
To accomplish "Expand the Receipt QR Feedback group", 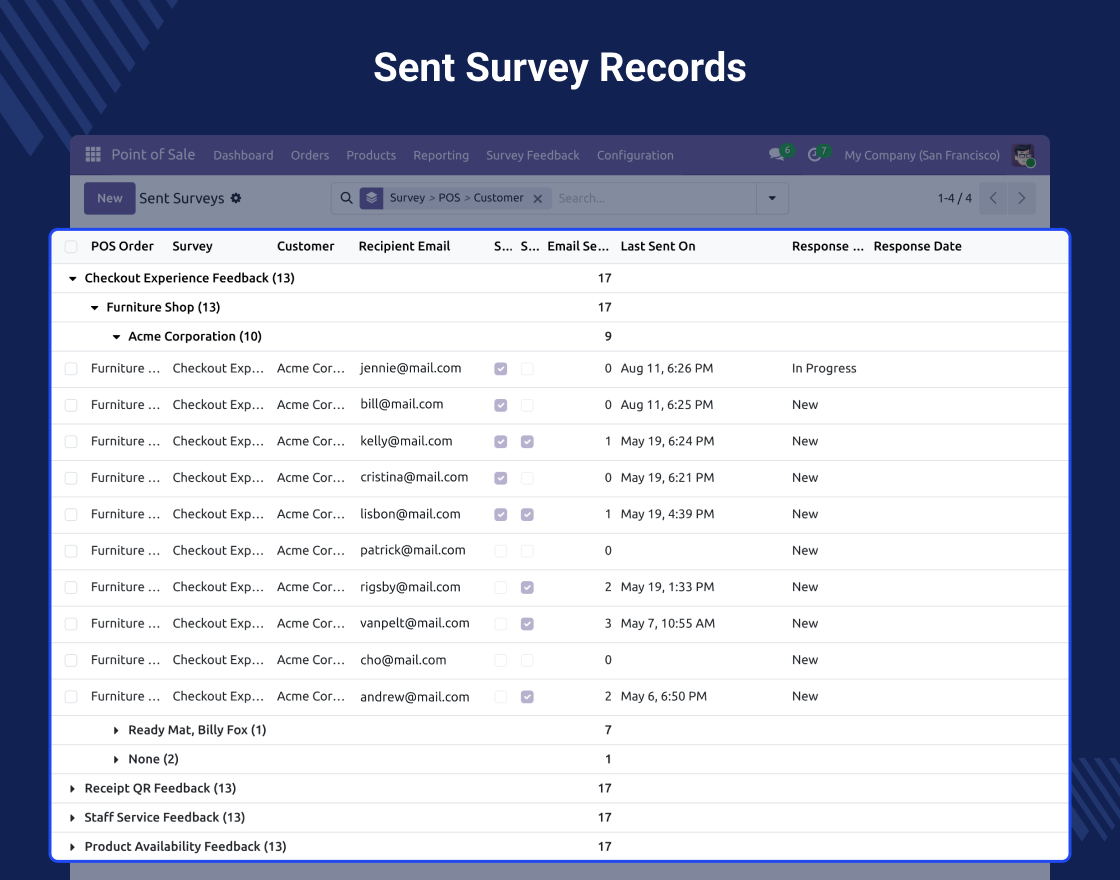I will pos(72,789).
